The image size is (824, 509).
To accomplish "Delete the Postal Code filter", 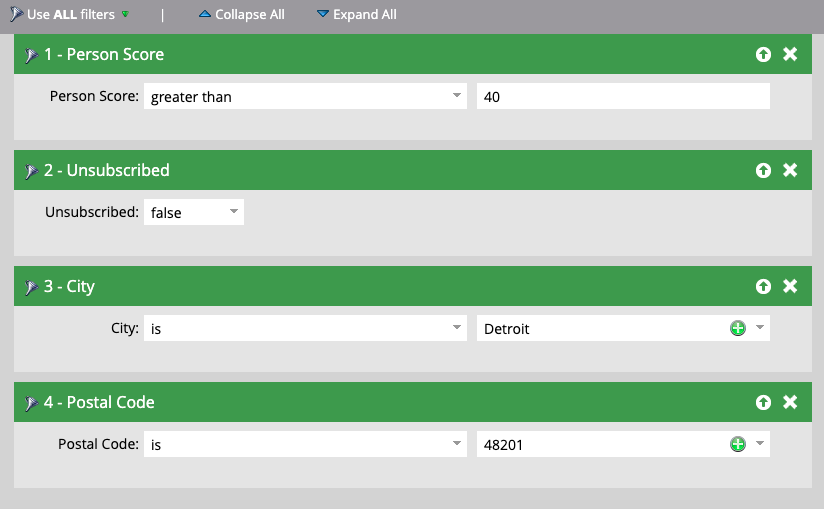I will pos(790,402).
